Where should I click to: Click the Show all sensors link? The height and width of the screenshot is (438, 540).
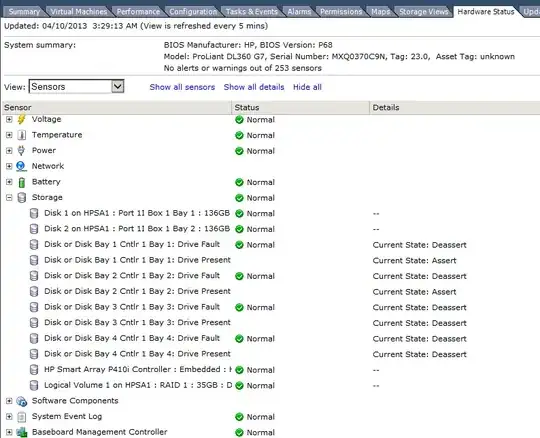tap(182, 87)
